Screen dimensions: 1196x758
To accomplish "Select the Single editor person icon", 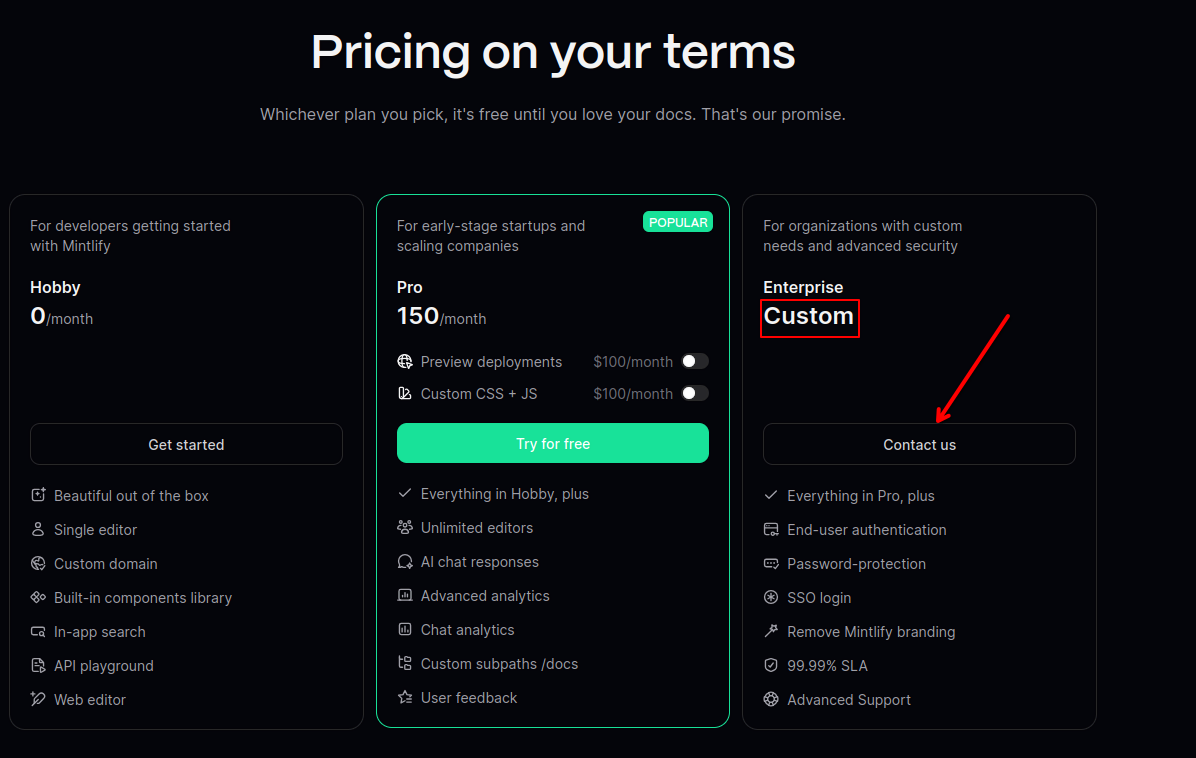I will point(37,529).
